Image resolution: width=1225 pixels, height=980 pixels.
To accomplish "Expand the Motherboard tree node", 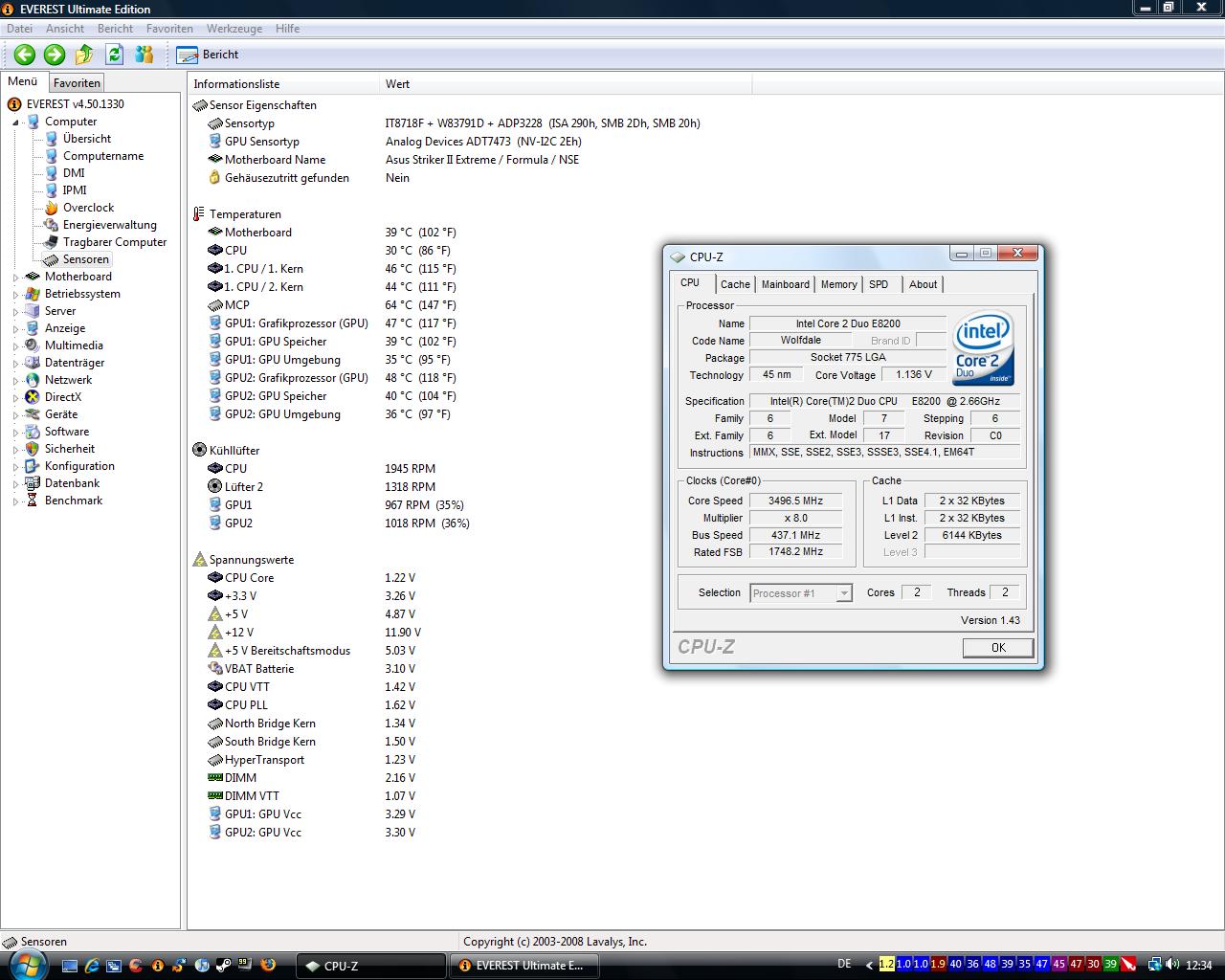I will pyautogui.click(x=15, y=278).
